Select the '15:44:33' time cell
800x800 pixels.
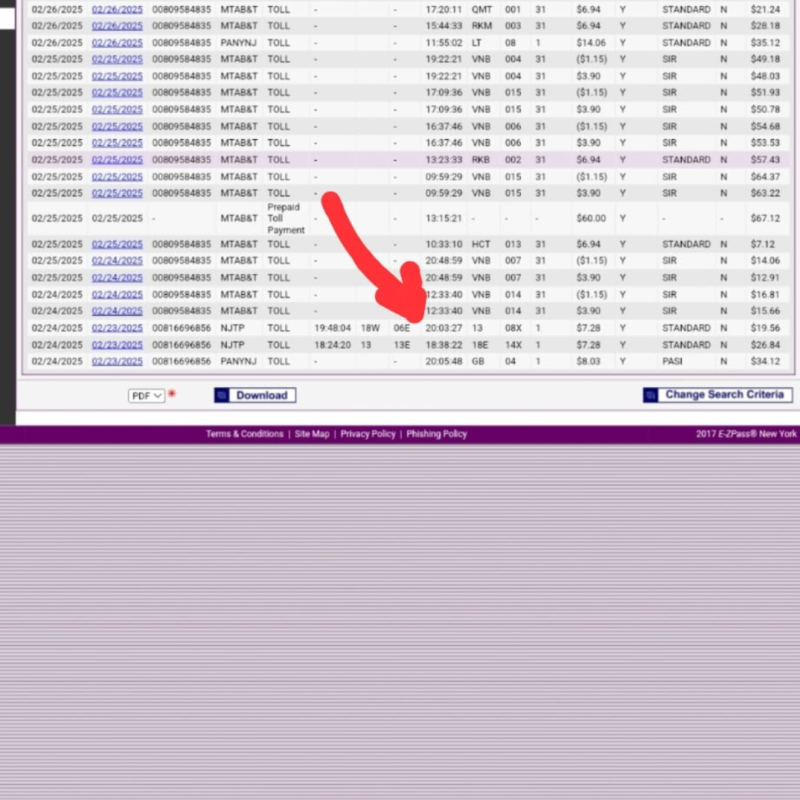click(x=443, y=26)
